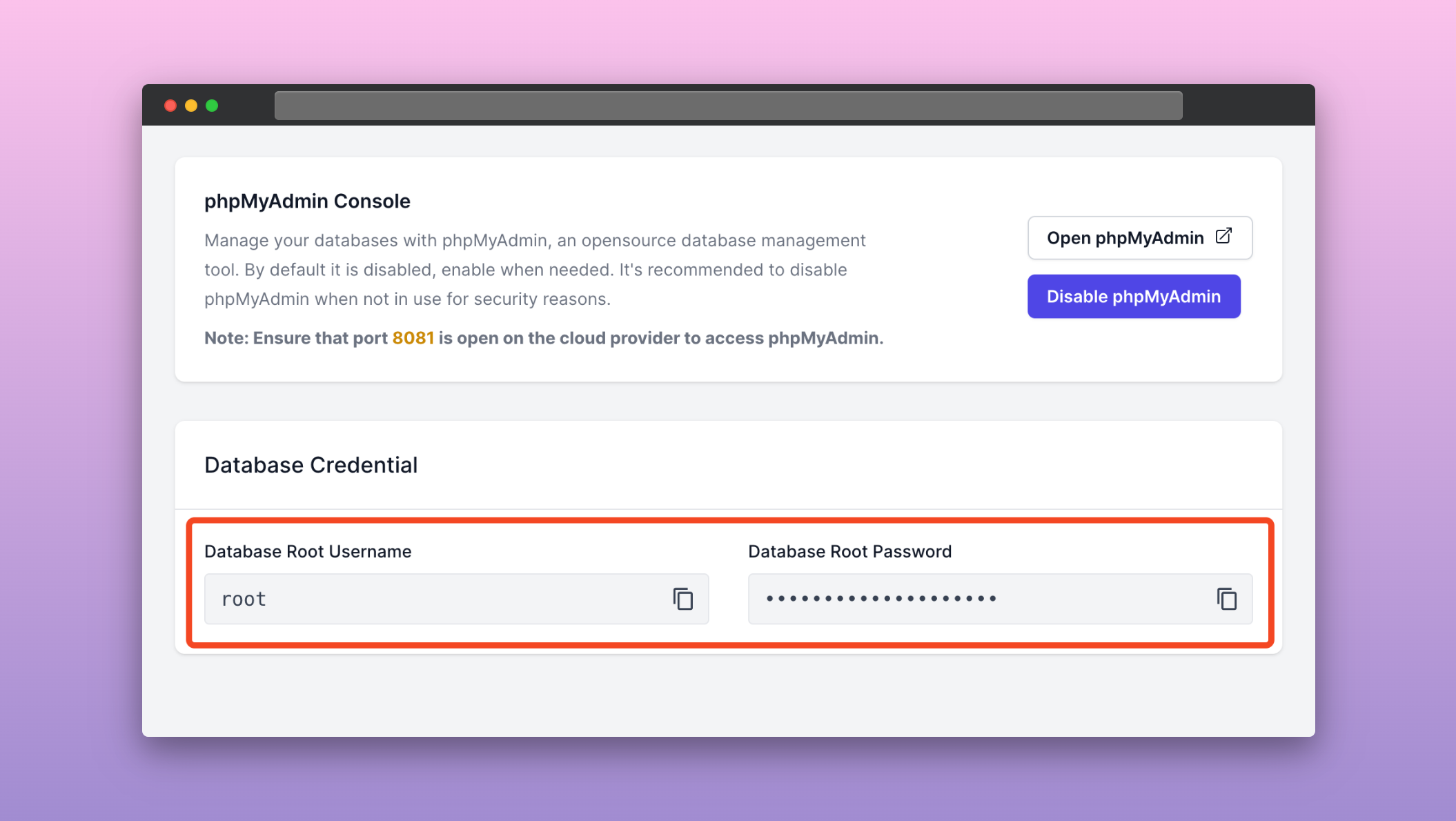The width and height of the screenshot is (1456, 821).
Task: Click the Database Root Username label
Action: point(308,551)
